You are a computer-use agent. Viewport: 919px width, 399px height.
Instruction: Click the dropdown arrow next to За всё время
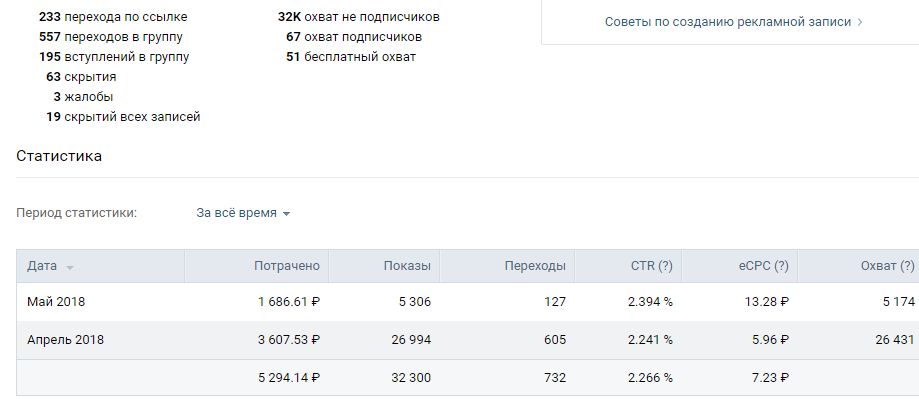(286, 214)
